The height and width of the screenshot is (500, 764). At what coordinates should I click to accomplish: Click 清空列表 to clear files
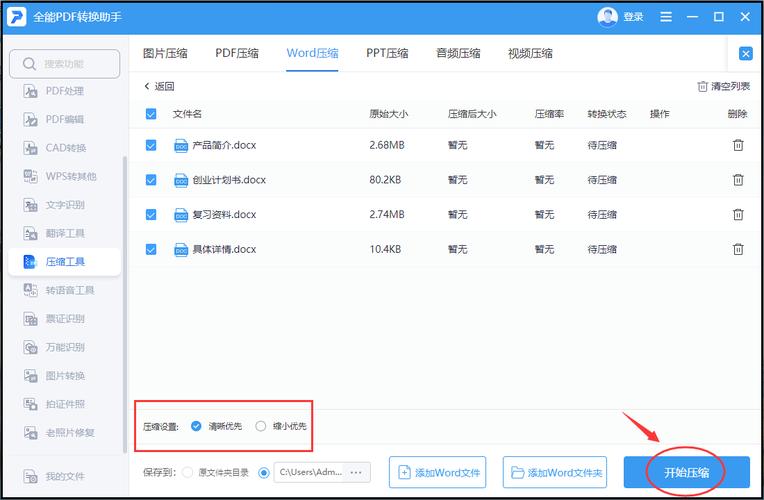[724, 86]
